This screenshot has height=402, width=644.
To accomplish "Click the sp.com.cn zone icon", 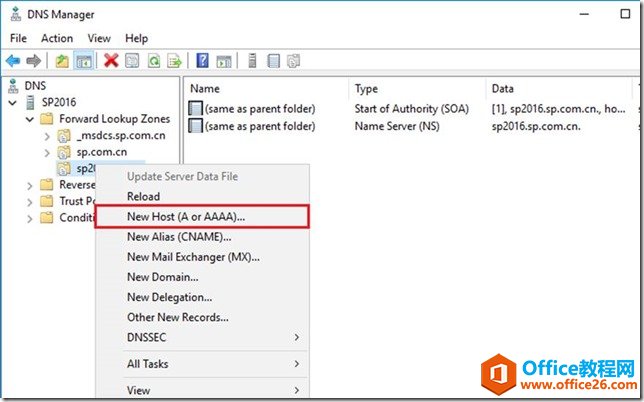I will point(63,152).
